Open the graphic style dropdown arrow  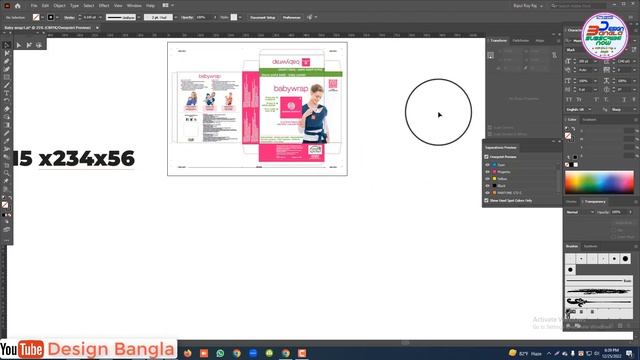pyautogui.click(x=240, y=17)
